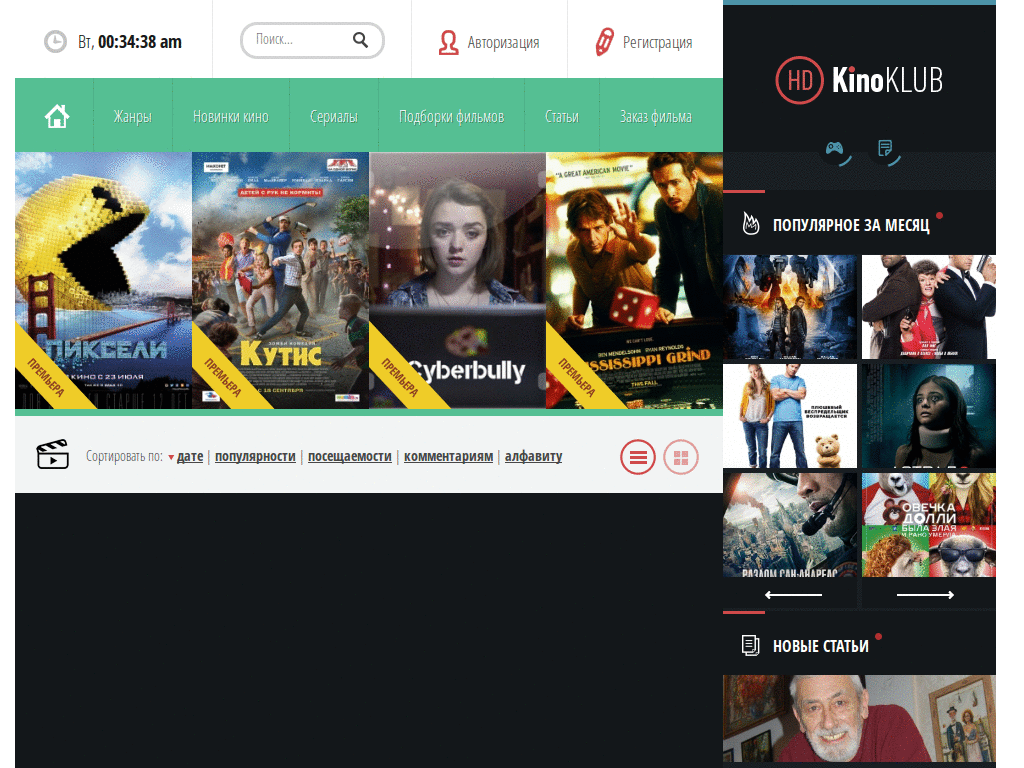
Task: Open the teddy bear movie thumbnail
Action: click(790, 416)
